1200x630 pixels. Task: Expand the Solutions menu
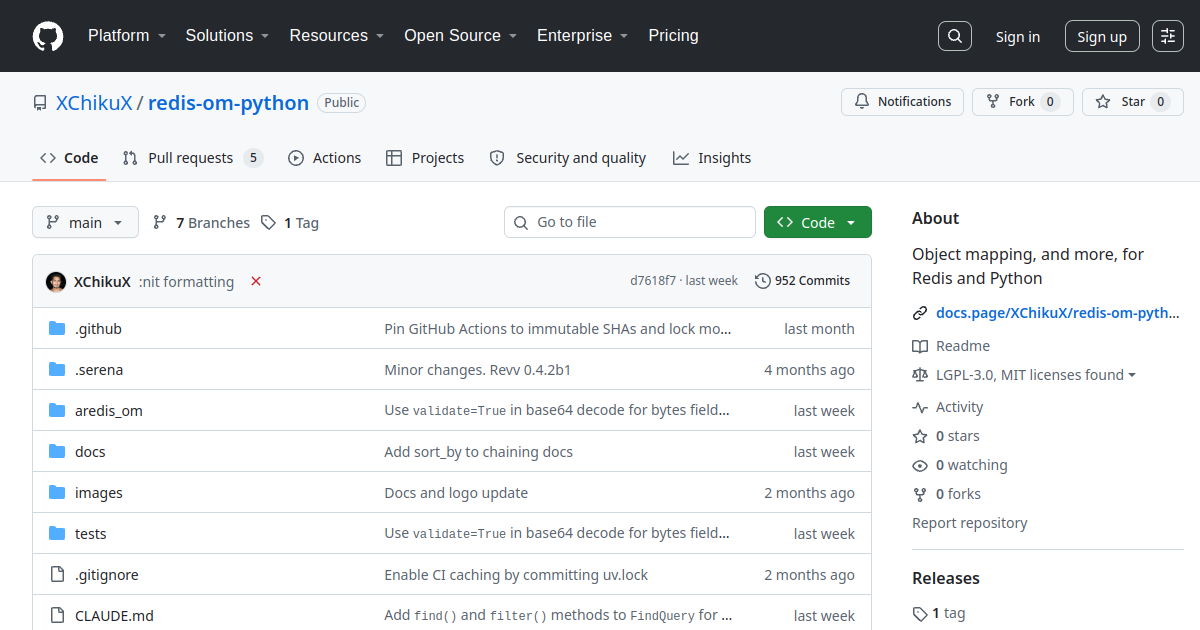(227, 36)
